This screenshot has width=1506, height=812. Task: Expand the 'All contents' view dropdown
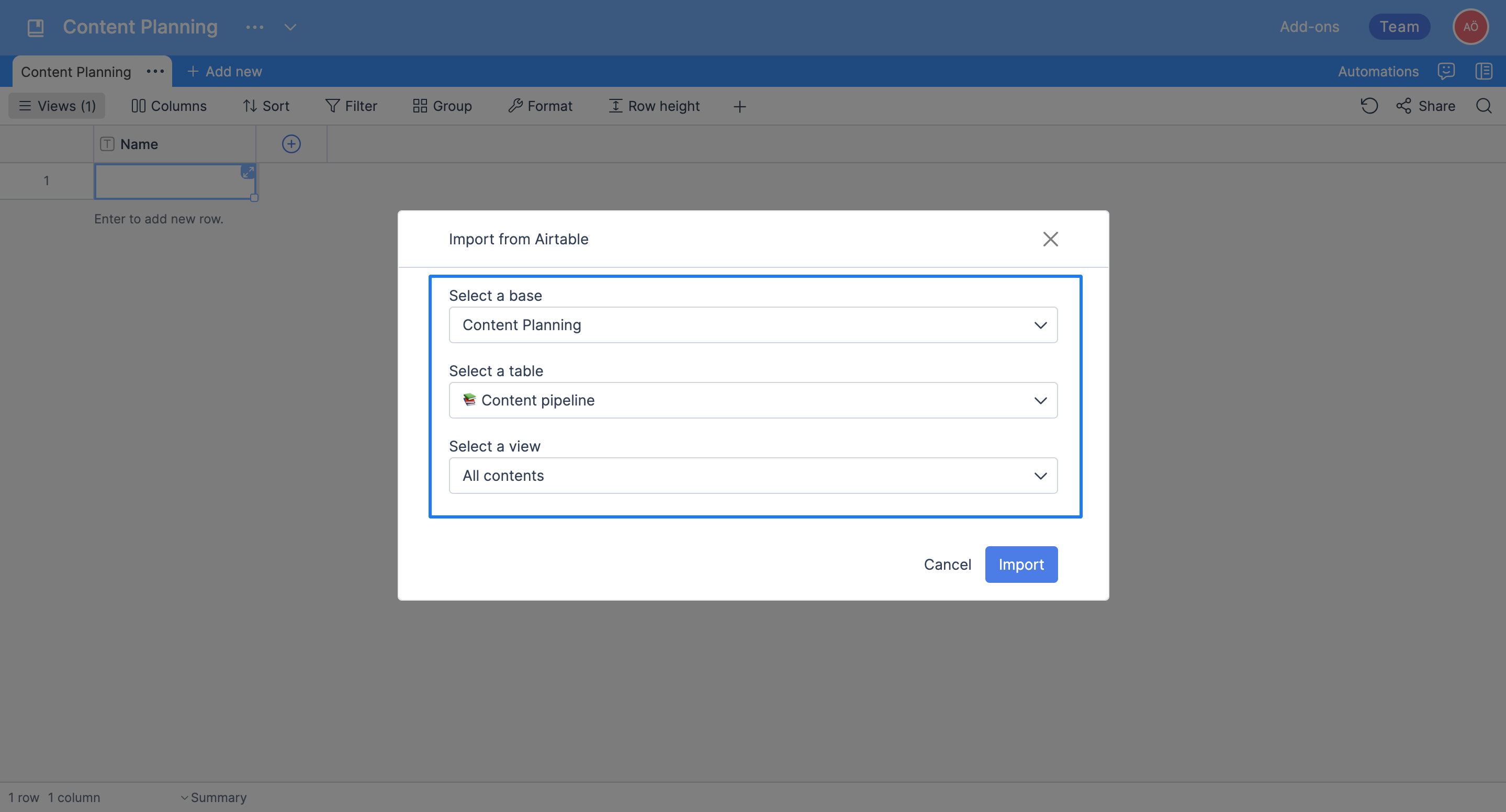click(x=752, y=475)
